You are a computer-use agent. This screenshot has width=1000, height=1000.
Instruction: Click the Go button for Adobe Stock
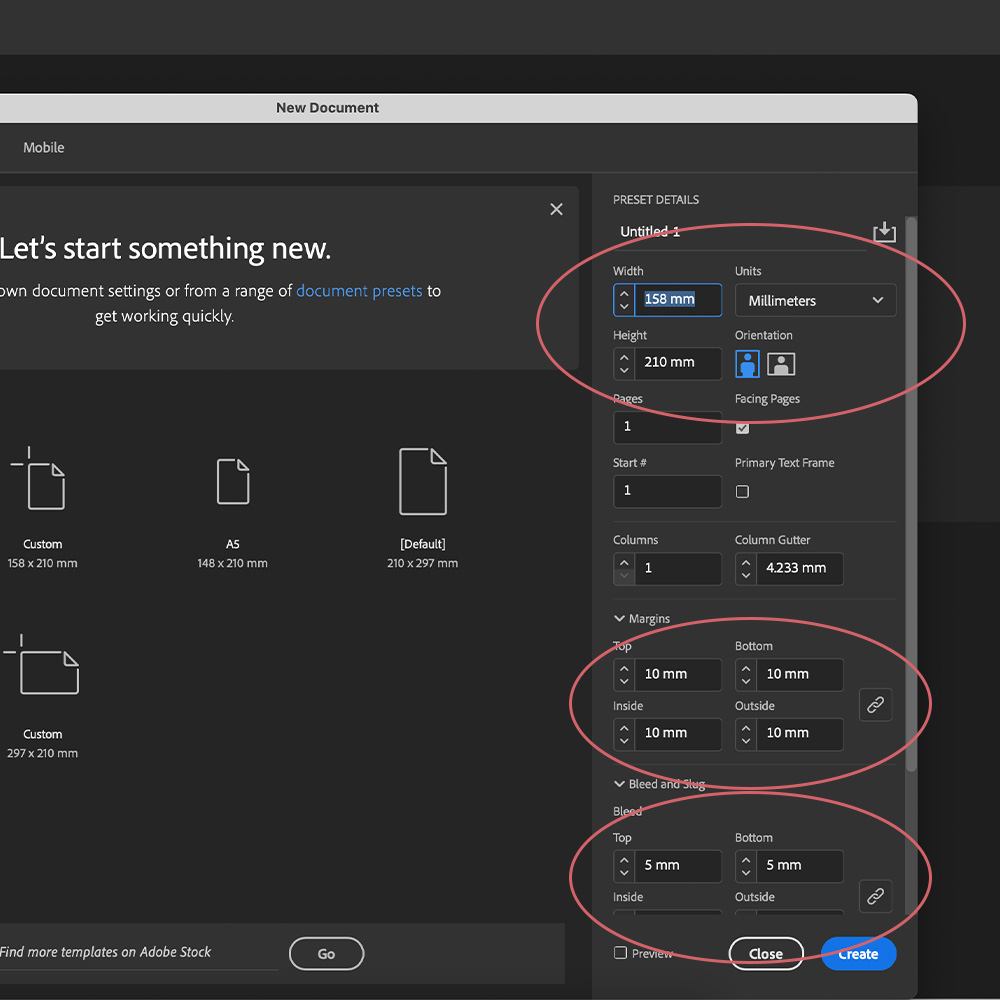[327, 953]
